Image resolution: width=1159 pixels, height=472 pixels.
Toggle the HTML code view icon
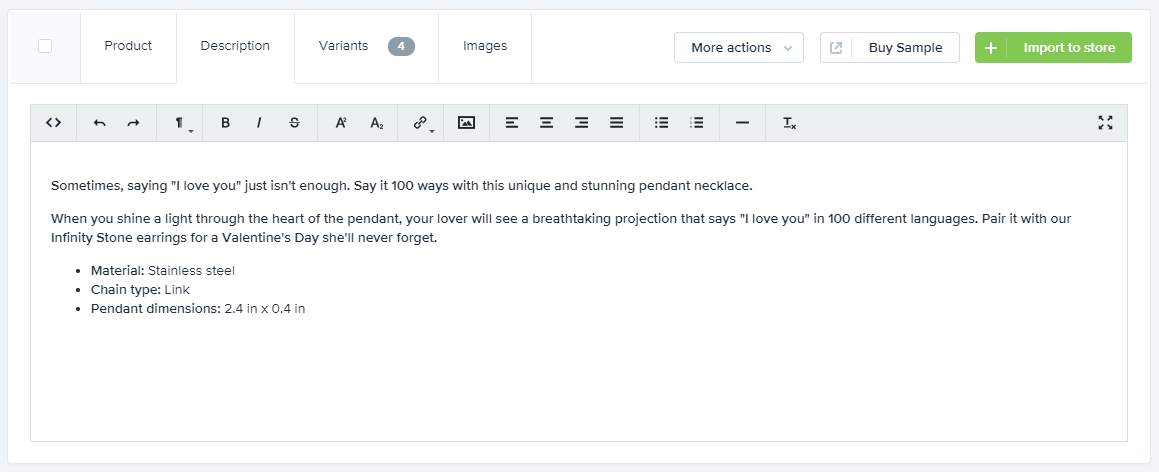pyautogui.click(x=54, y=123)
